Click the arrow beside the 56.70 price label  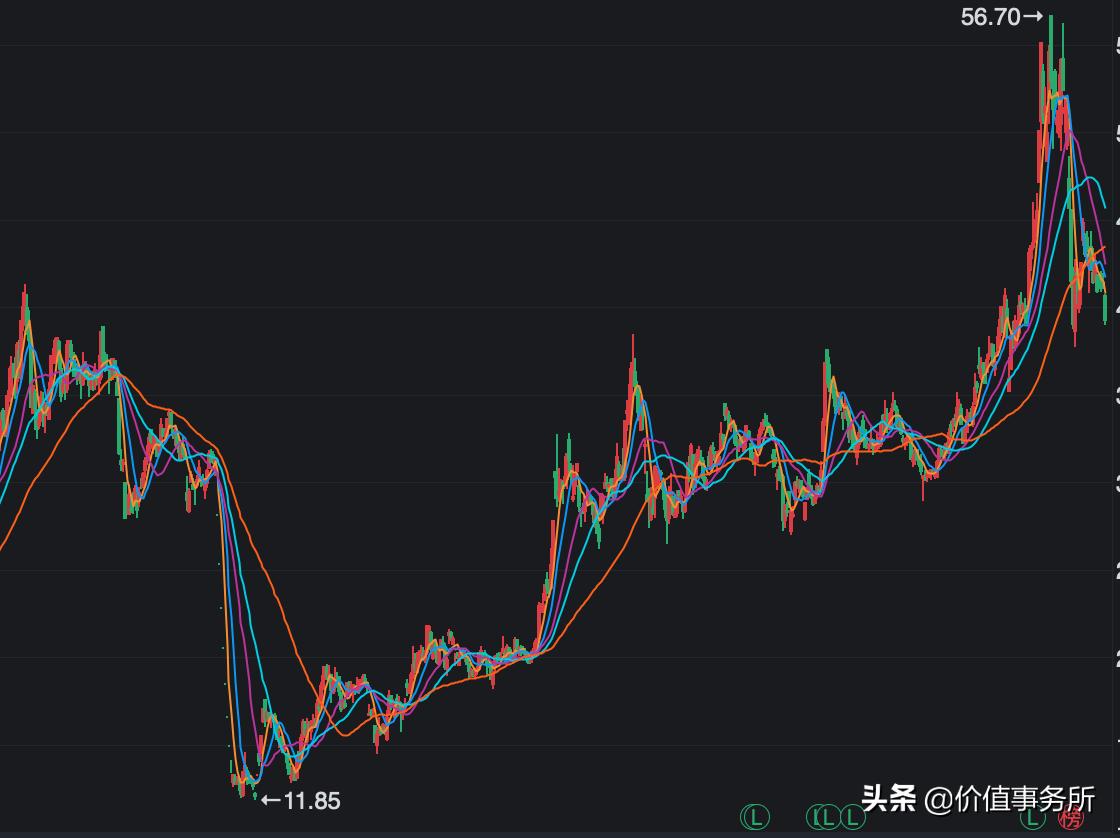pyautogui.click(x=1030, y=15)
